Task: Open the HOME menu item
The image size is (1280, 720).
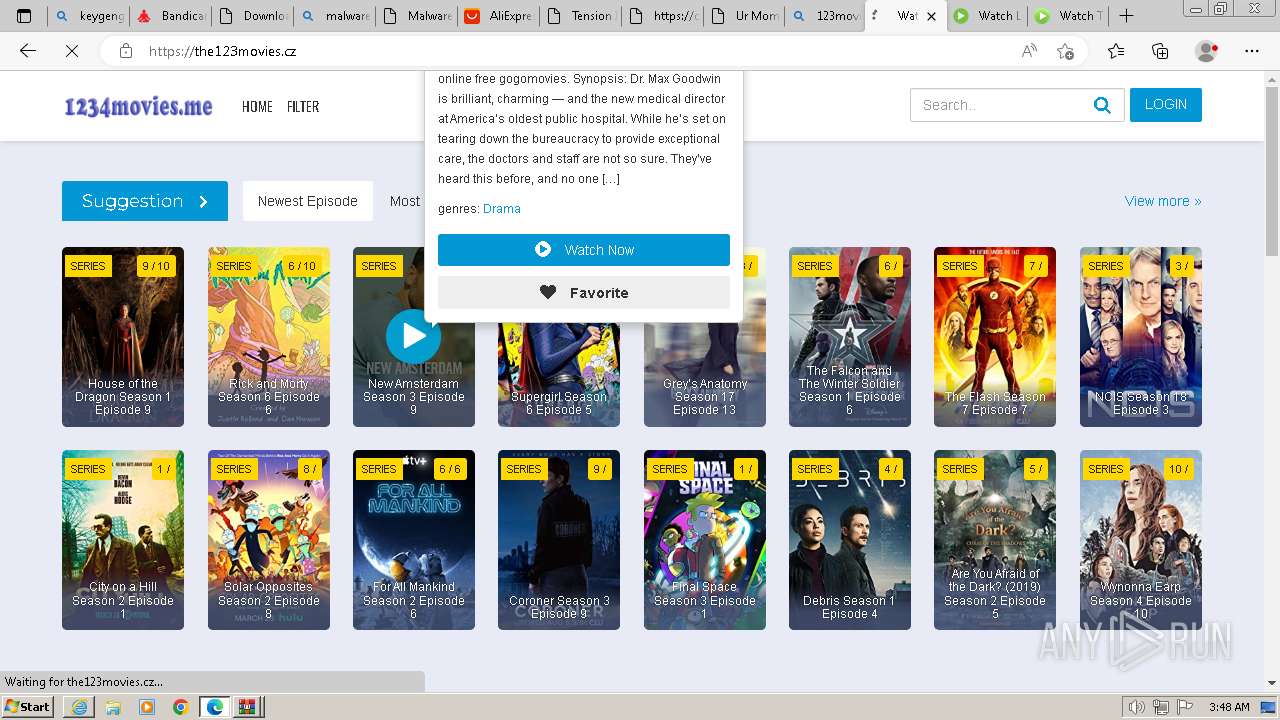Action: pos(257,106)
